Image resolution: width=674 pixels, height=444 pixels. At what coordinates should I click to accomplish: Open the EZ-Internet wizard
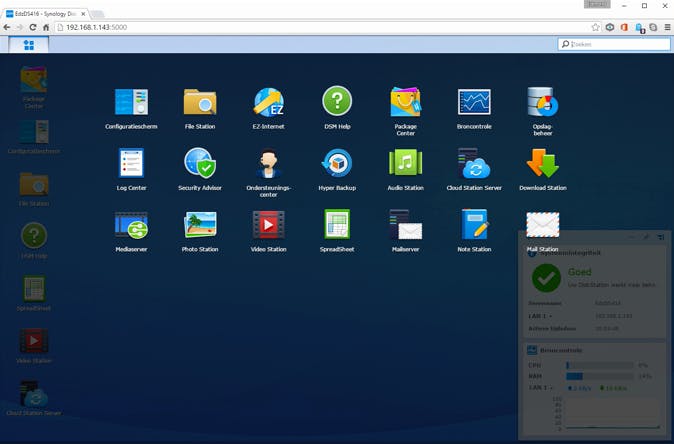268,102
